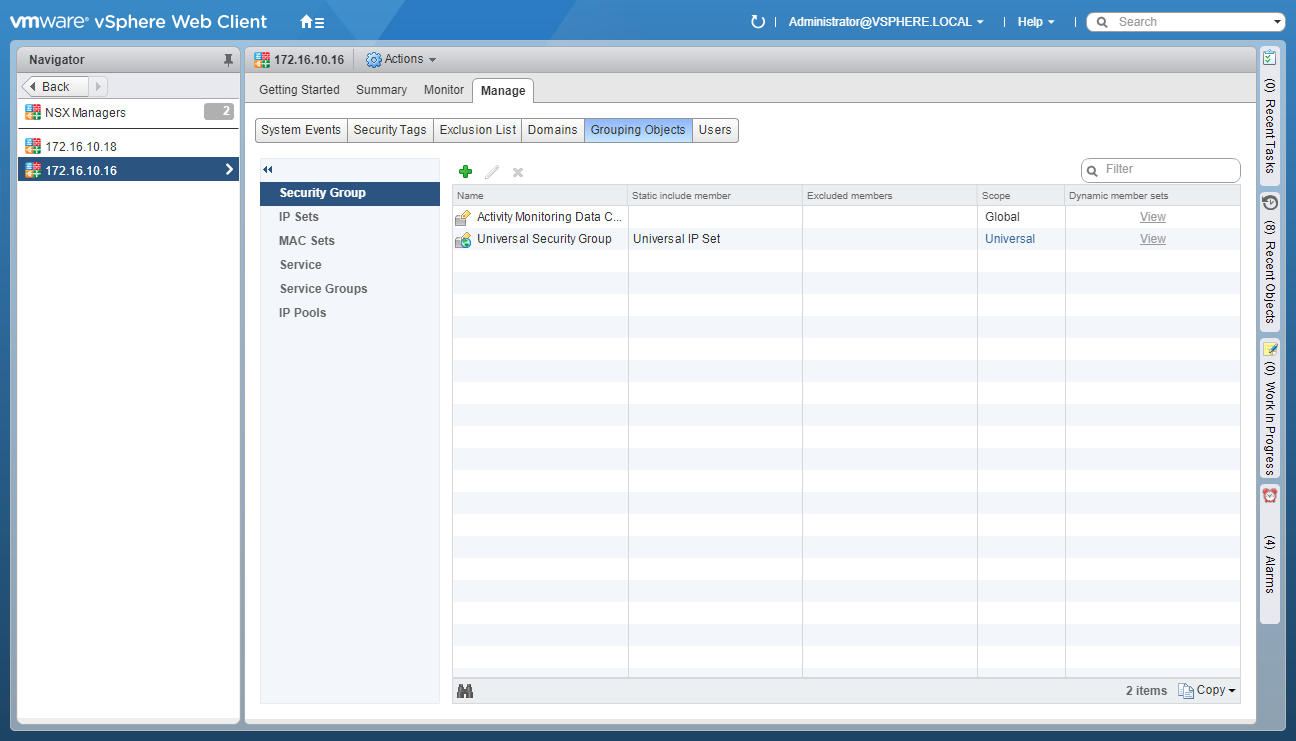Image resolution: width=1296 pixels, height=741 pixels.
Task: Click the Filter input field
Action: [1166, 170]
